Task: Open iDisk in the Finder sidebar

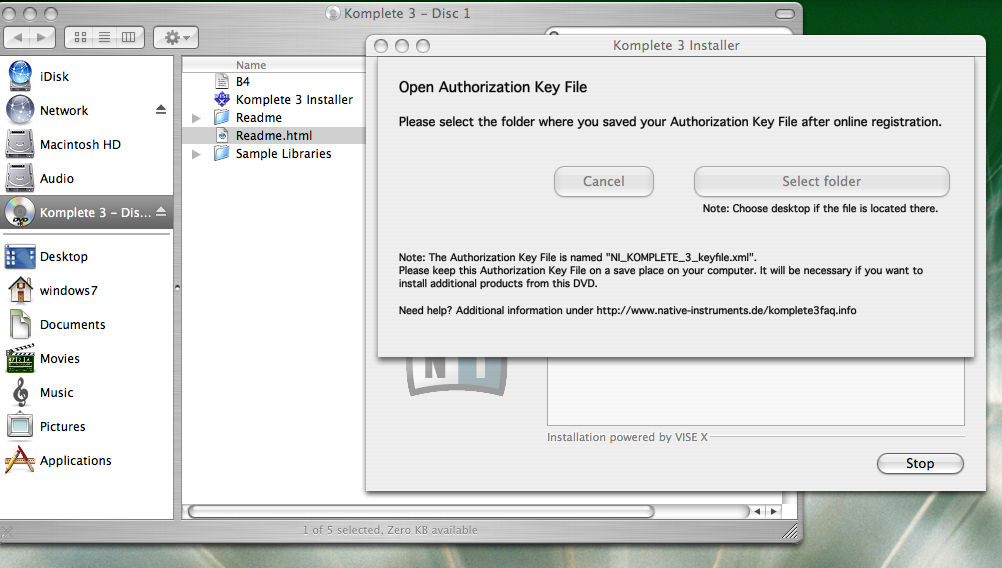Action: (x=54, y=77)
